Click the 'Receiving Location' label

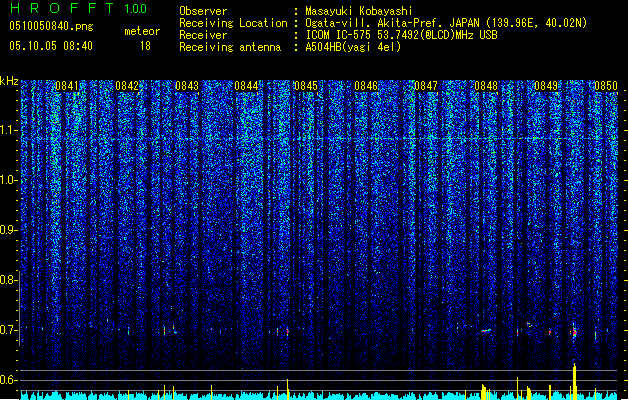pos(233,23)
